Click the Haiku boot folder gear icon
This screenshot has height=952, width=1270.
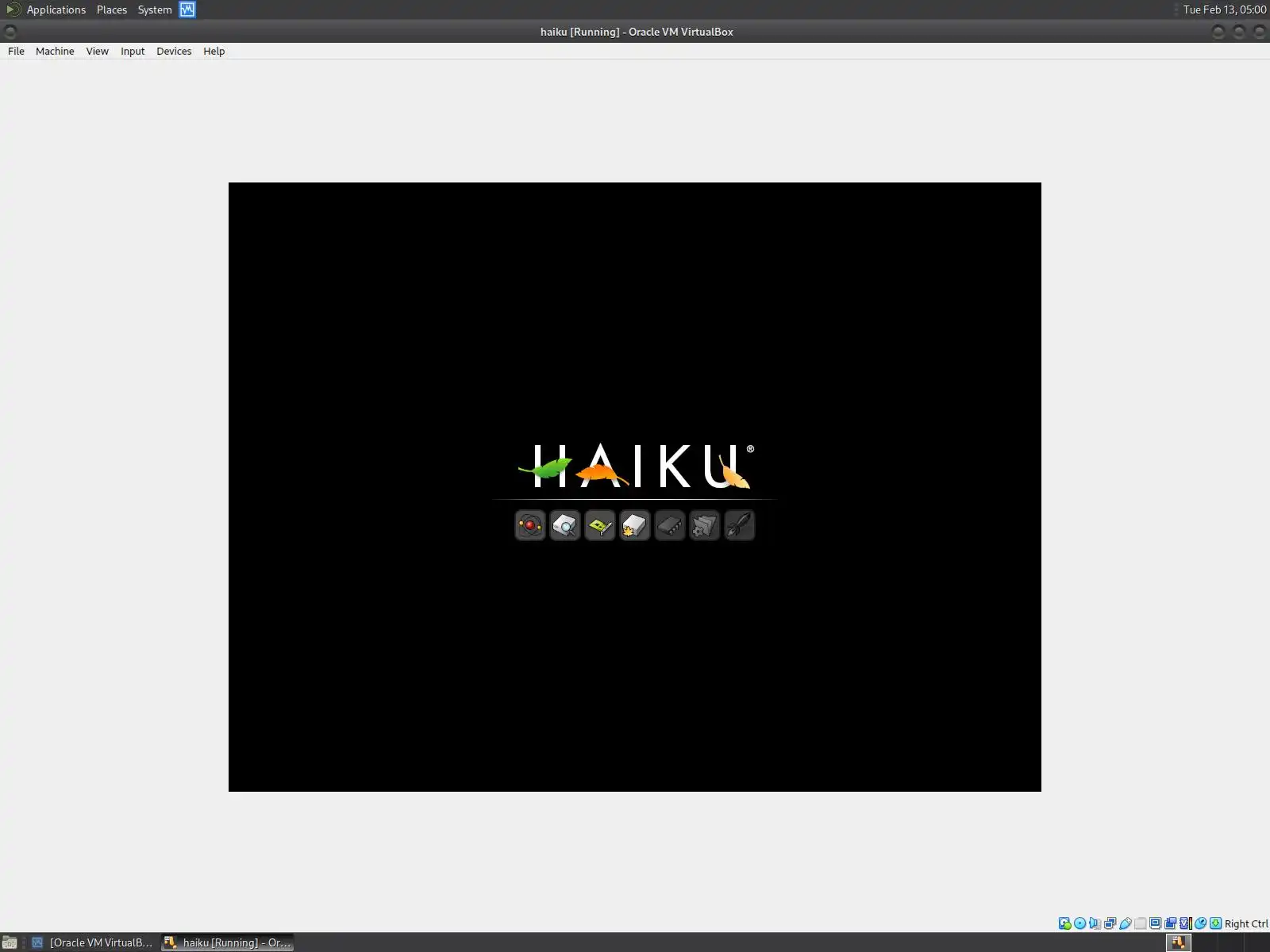705,525
